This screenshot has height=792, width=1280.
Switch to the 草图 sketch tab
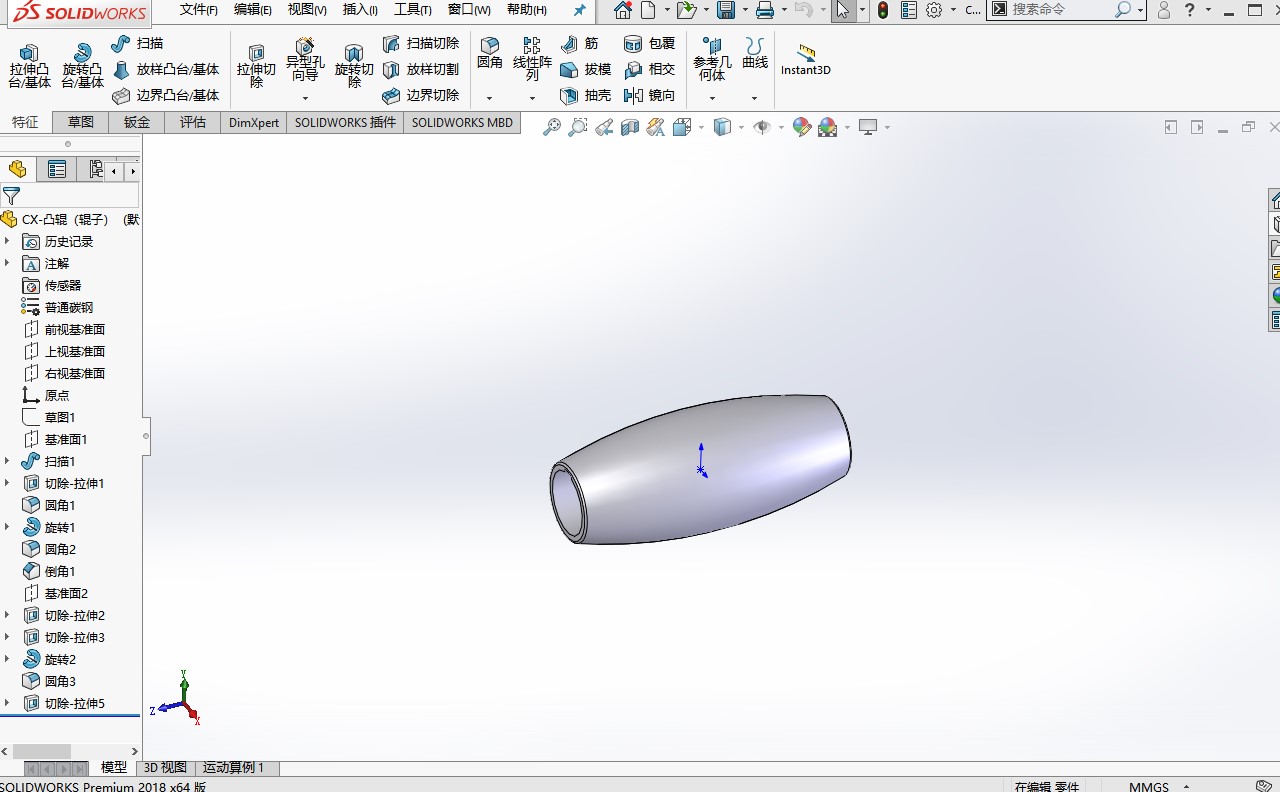81,122
